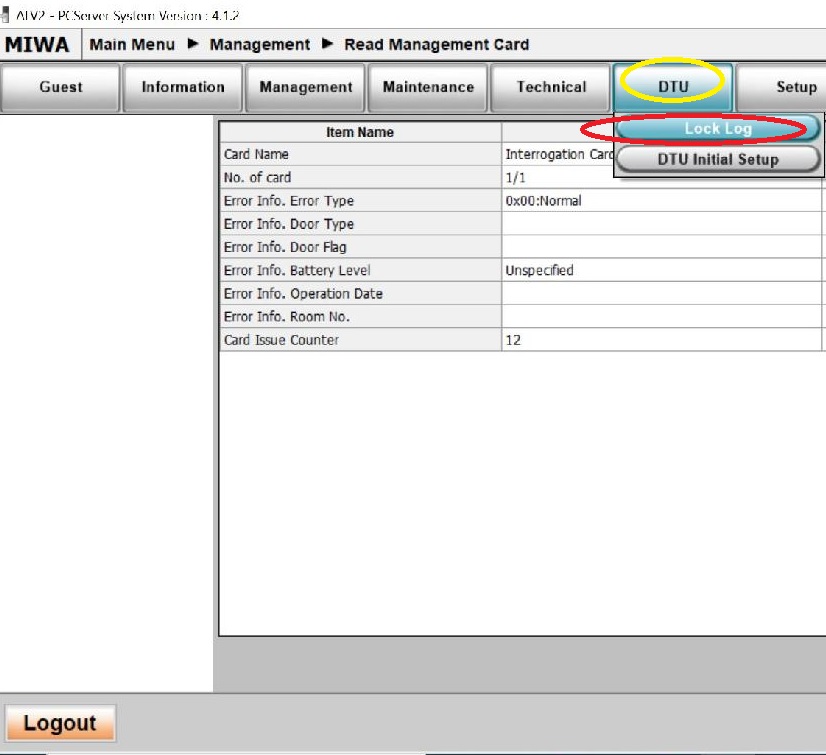
Task: Collapse the DTU dropdown menu
Action: coord(673,87)
